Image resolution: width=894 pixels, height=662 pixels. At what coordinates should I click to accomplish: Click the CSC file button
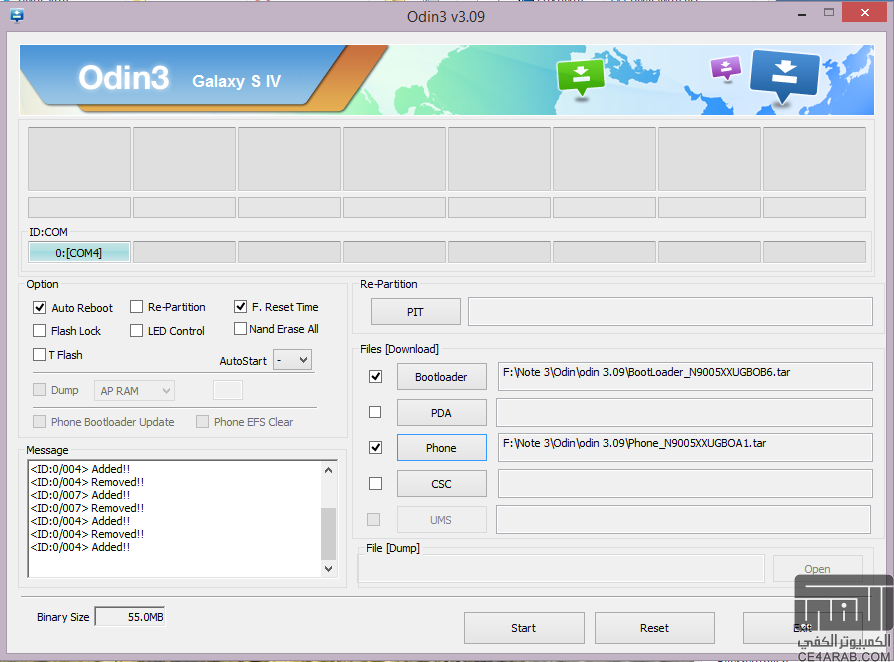[441, 484]
